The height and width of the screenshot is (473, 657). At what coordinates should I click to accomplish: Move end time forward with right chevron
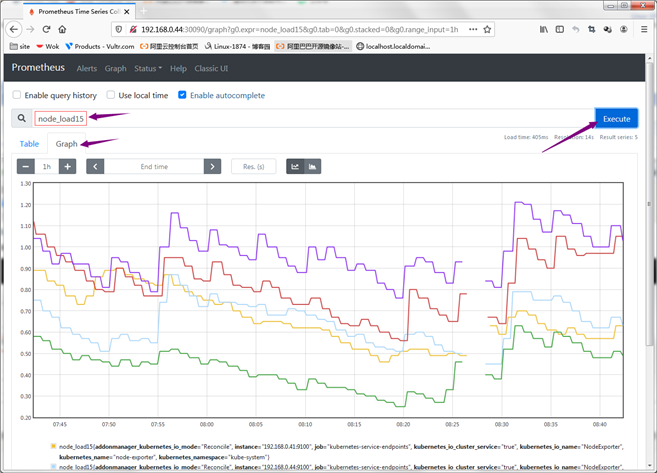click(x=212, y=166)
